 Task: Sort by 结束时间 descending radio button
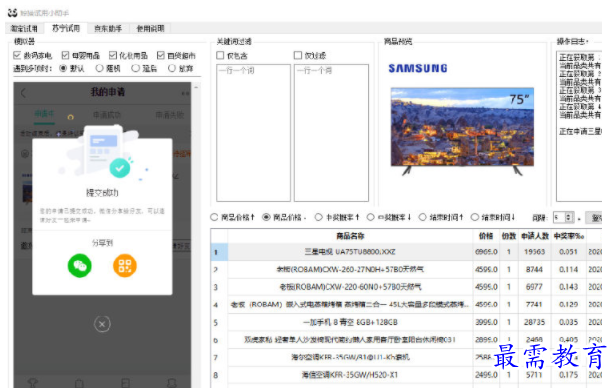[475, 217]
